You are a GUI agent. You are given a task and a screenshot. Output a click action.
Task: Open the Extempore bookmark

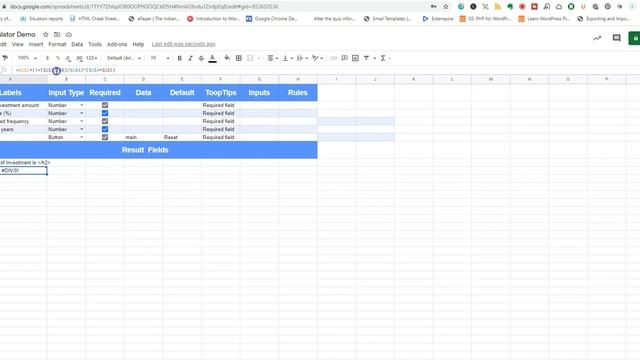438,19
